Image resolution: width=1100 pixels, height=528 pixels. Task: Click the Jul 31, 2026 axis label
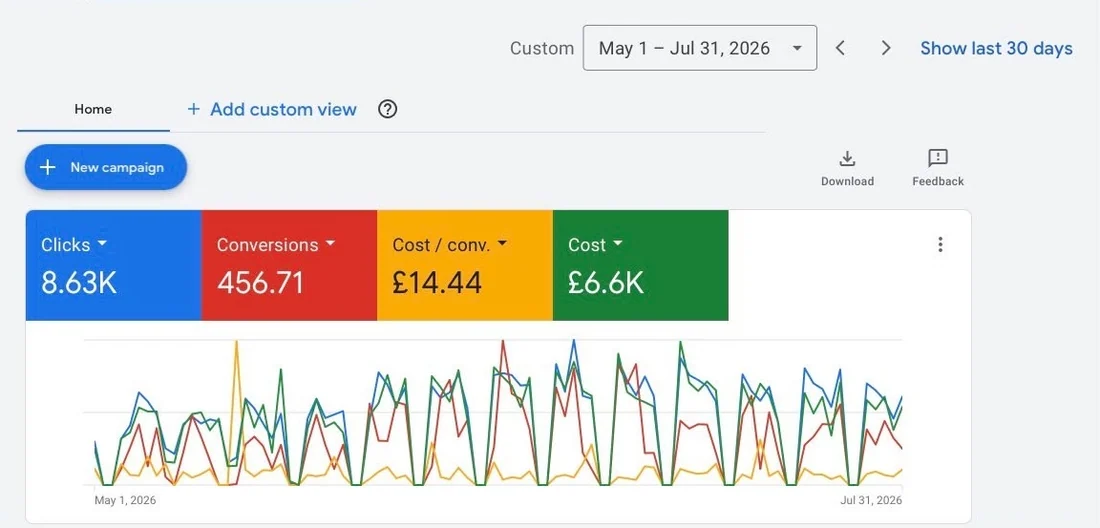871,501
